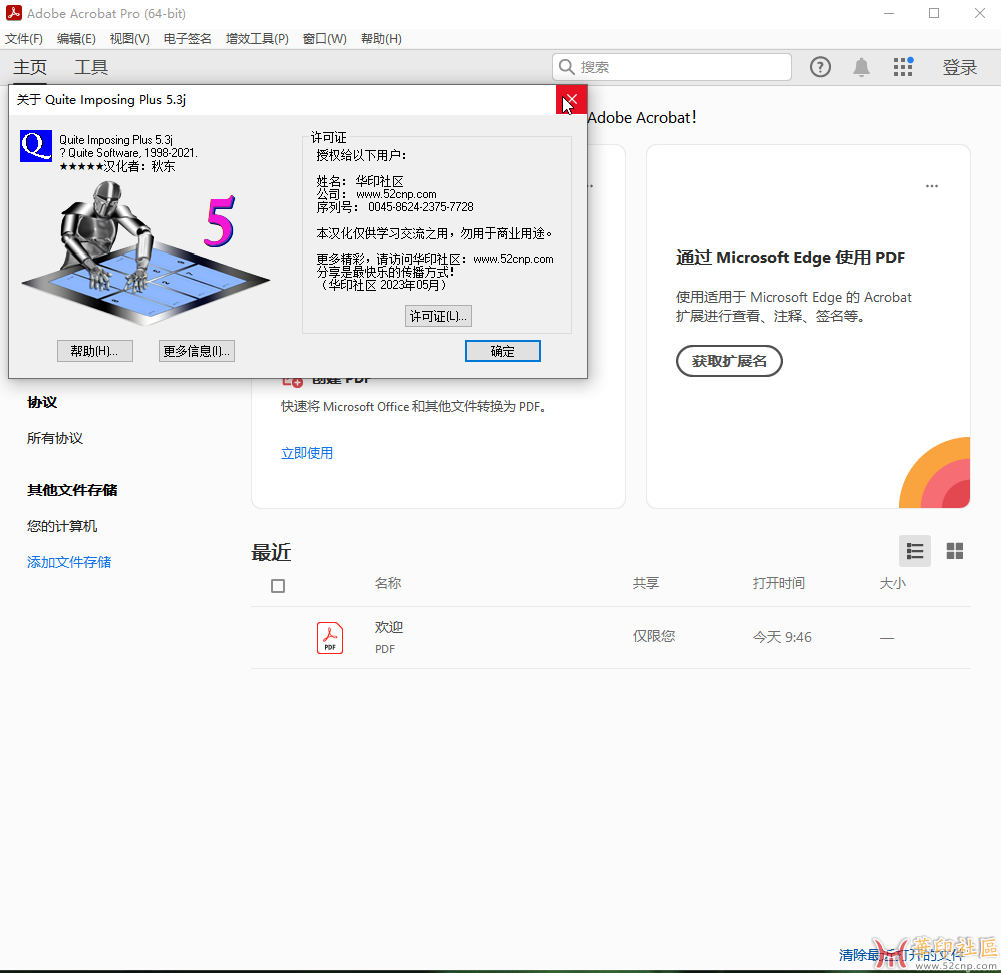Sort recent files by 大小 column
Viewport: 1001px width, 973px height.
pyautogui.click(x=893, y=583)
